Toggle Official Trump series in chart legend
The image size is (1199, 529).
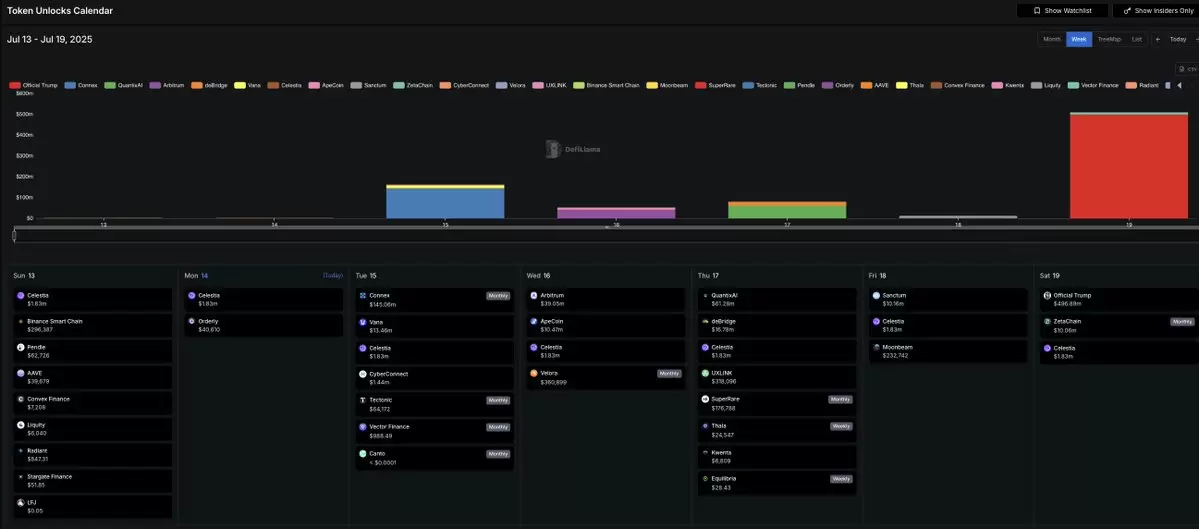pyautogui.click(x=34, y=86)
